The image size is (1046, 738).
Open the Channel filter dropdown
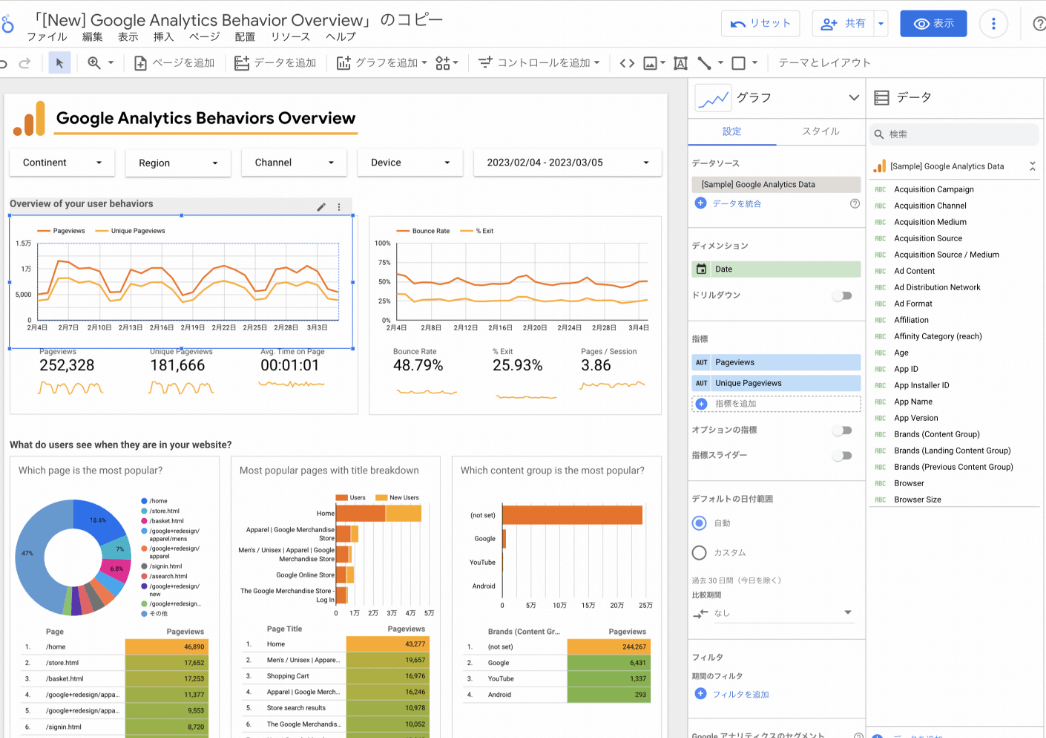pyautogui.click(x=294, y=162)
